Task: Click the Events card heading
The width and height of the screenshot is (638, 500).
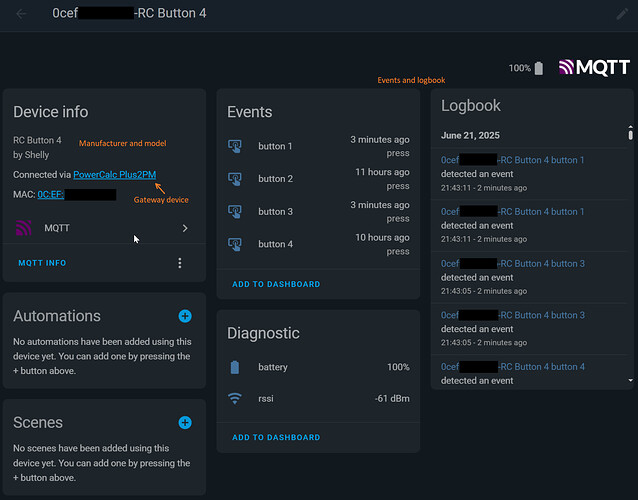Action: point(249,112)
